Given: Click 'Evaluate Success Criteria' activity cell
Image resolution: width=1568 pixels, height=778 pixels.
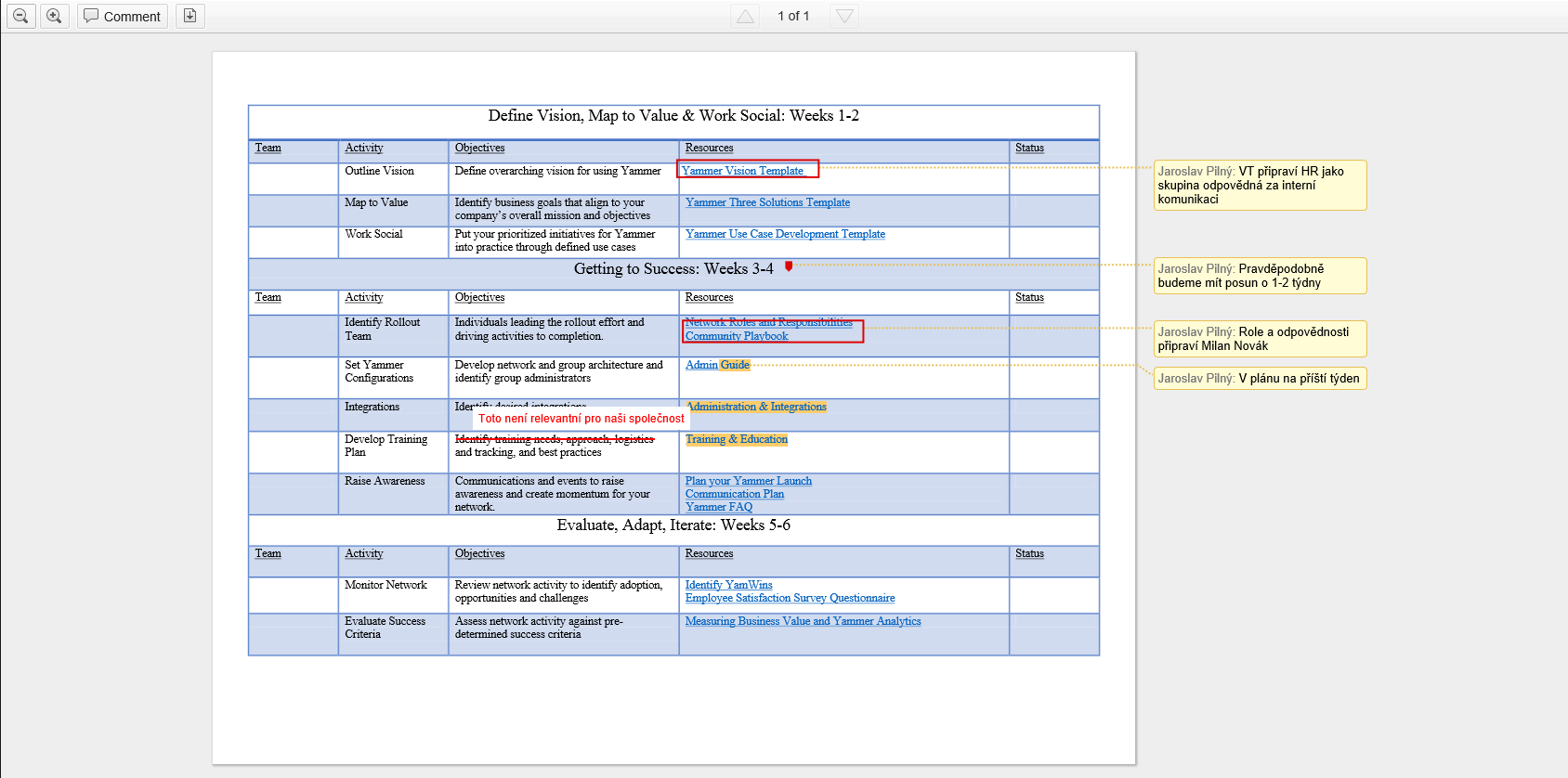Looking at the screenshot, I should 393,634.
